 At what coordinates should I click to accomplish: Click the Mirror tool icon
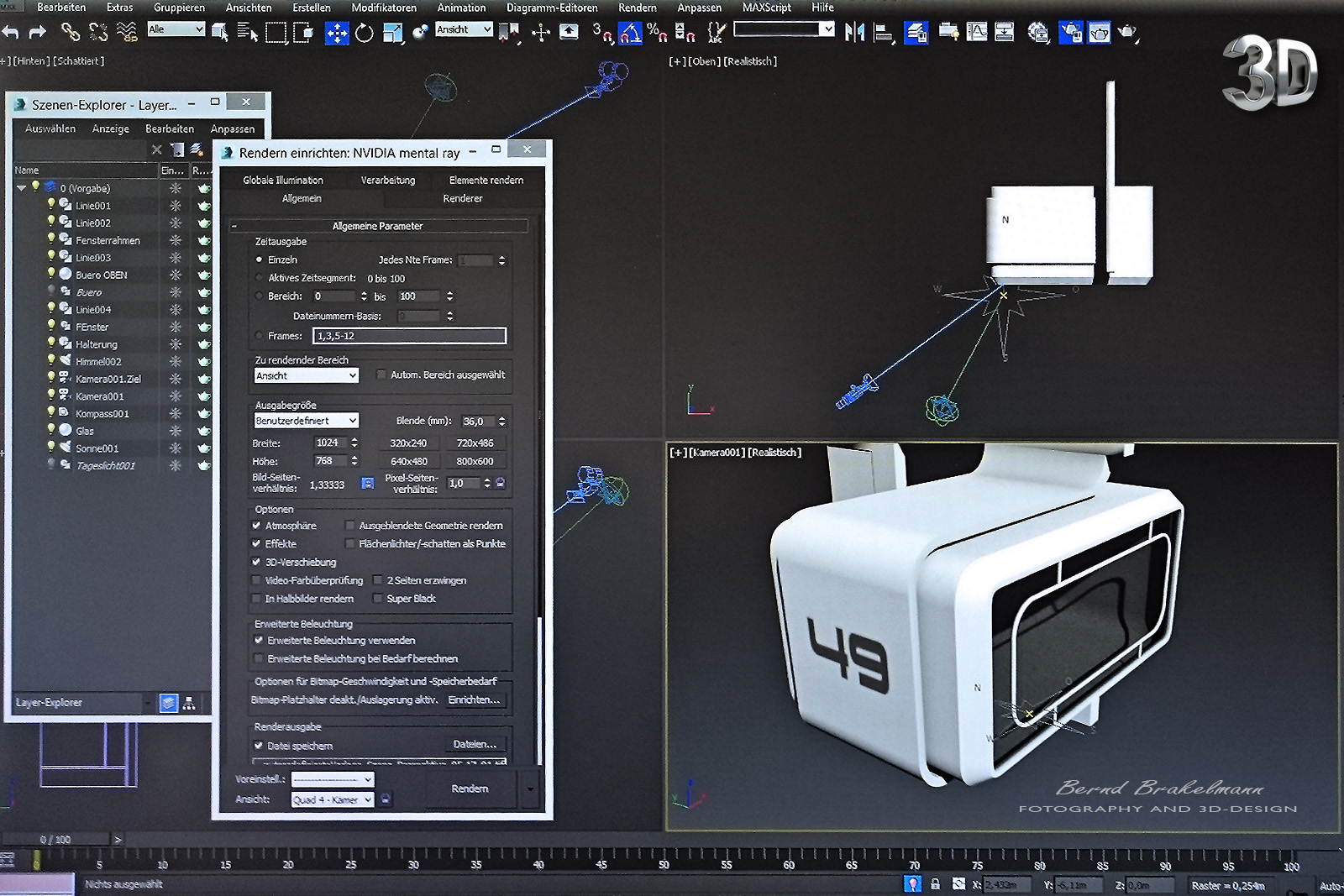click(854, 33)
